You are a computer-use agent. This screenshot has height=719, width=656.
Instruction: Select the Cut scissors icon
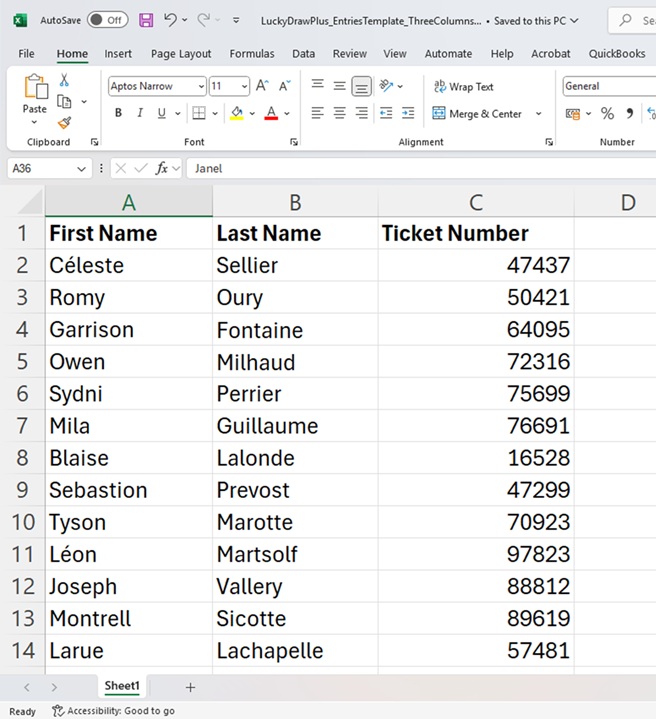click(64, 80)
